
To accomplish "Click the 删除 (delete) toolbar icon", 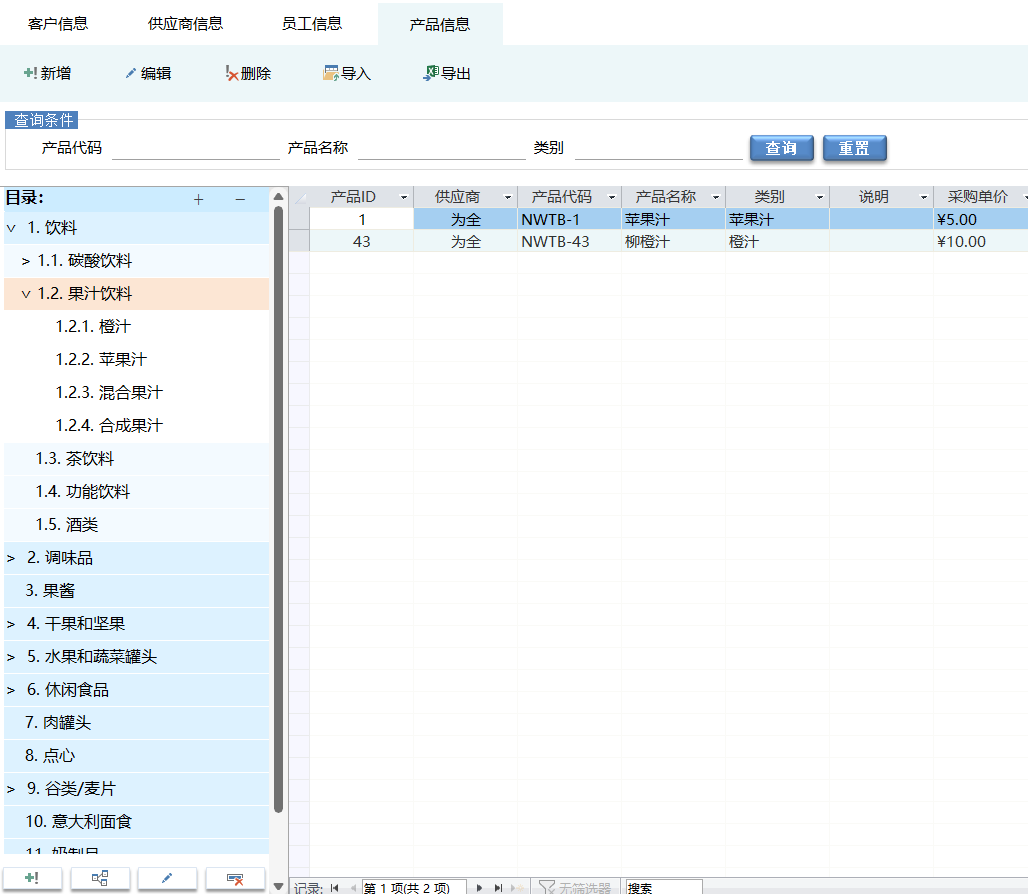I will coord(232,73).
